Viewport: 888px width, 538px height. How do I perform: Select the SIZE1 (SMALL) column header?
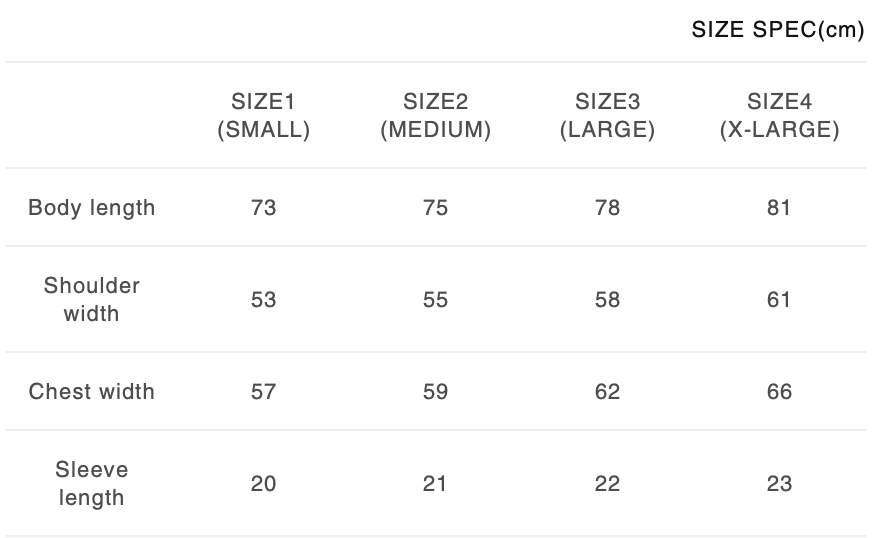click(x=264, y=116)
